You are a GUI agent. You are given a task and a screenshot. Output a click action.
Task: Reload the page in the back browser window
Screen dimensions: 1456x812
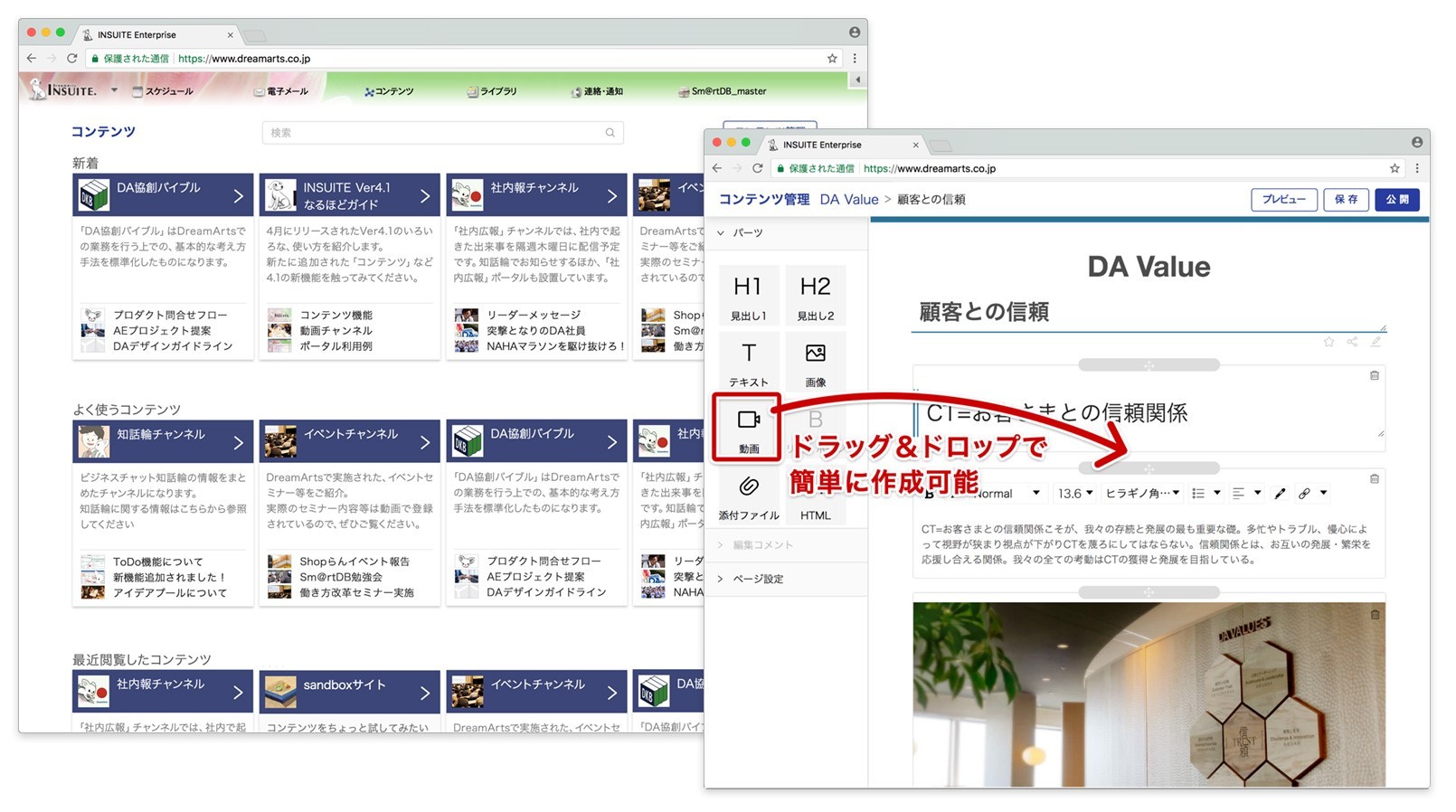(71, 58)
